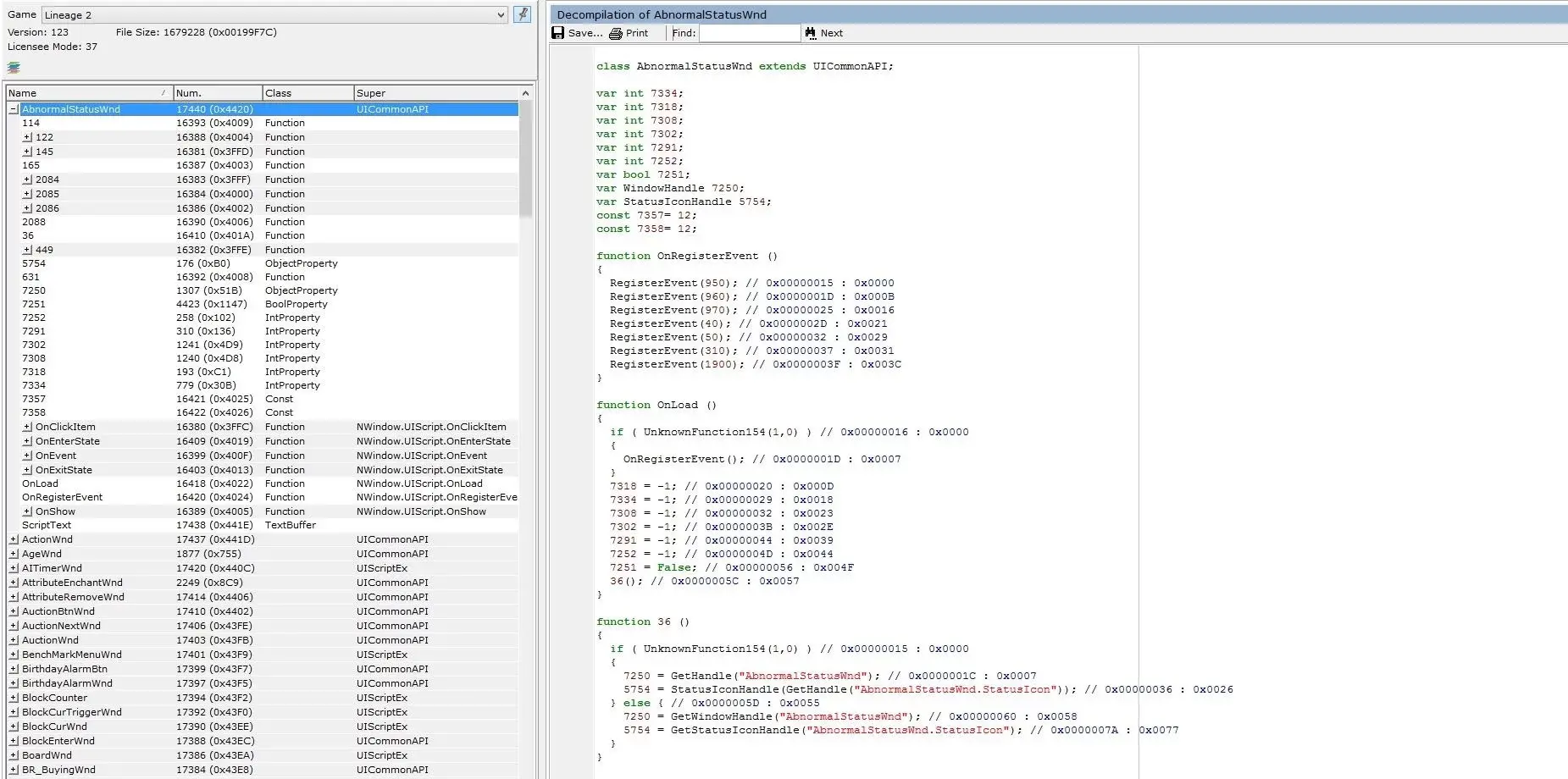Expand function 449 node
This screenshot has width=1568, height=779.
point(27,250)
